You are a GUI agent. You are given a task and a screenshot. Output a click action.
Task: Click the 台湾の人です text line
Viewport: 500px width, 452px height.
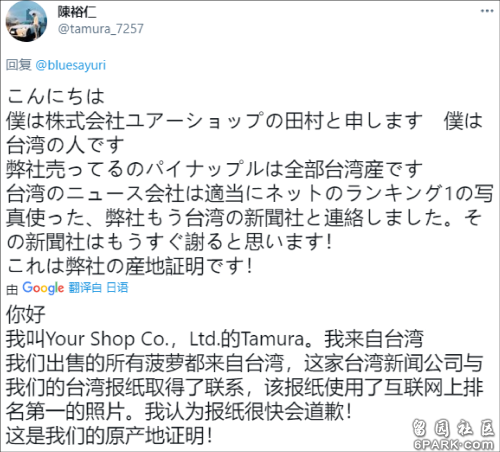[65, 145]
